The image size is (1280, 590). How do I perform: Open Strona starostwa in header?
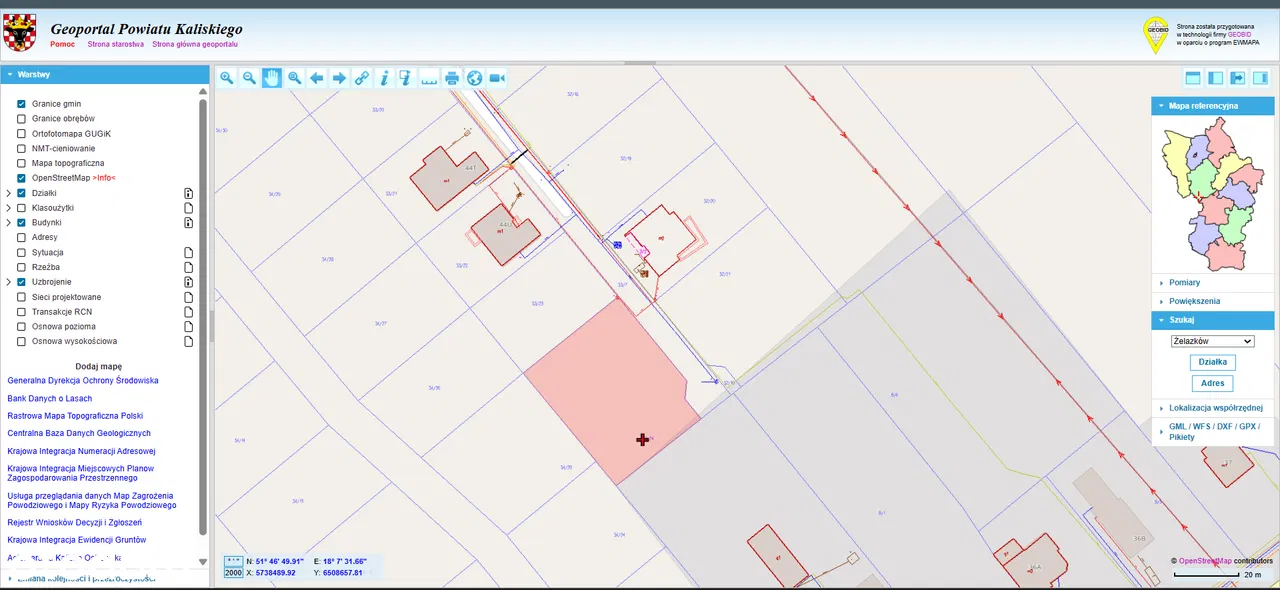(116, 44)
